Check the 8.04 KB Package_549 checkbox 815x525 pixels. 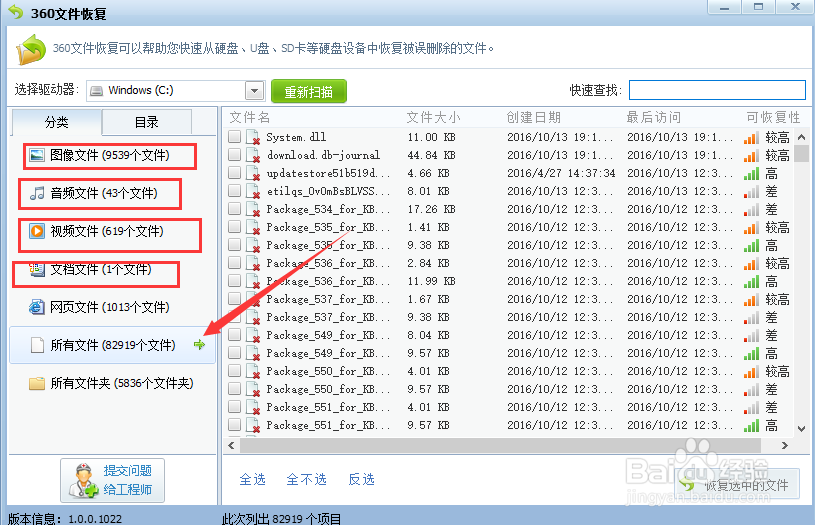(234, 335)
